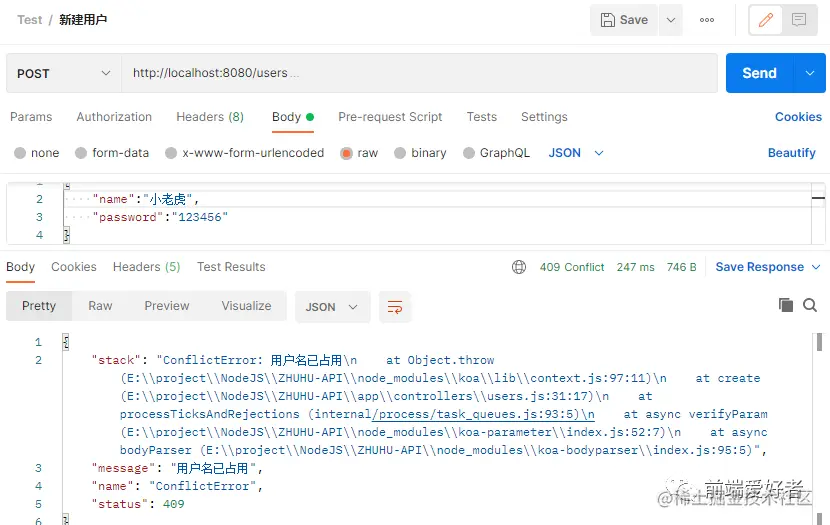This screenshot has height=525, width=830.
Task: Click the "name": "ConflictError" response line
Action: 177,486
